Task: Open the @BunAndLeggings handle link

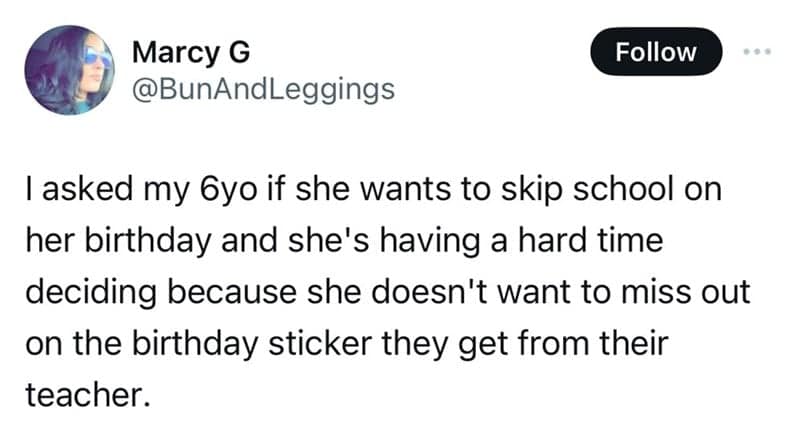Action: click(263, 90)
